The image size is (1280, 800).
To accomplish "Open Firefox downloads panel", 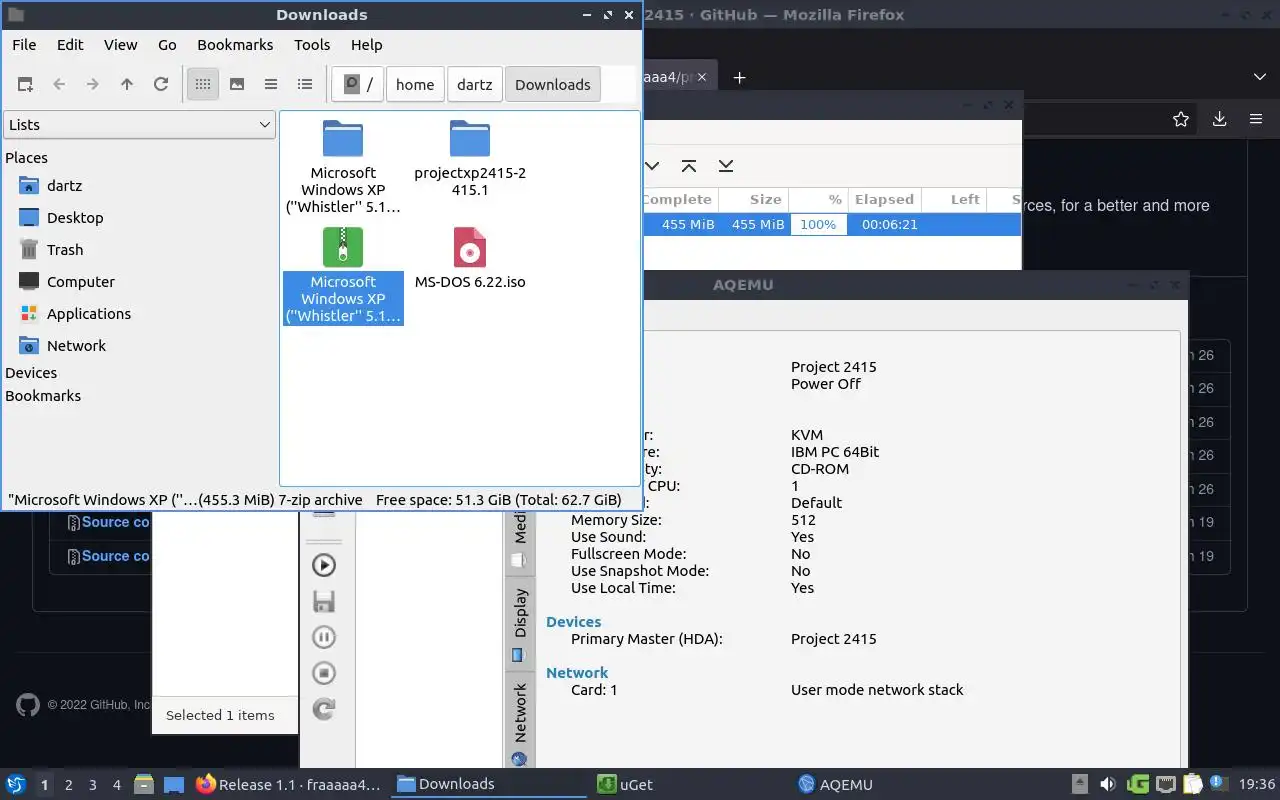I will (1220, 119).
